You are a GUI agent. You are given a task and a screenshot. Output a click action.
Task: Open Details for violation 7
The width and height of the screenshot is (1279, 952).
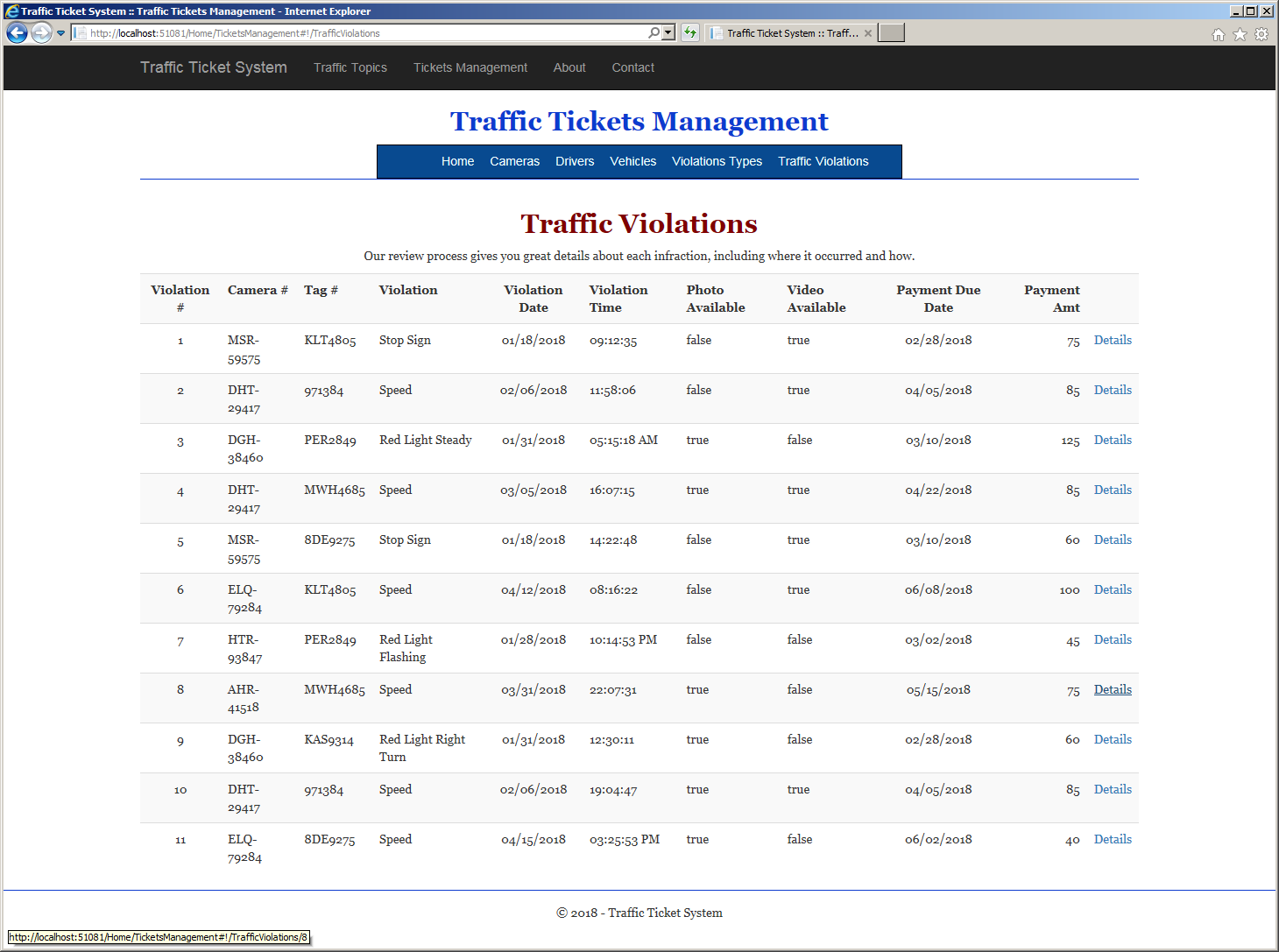[x=1113, y=639]
